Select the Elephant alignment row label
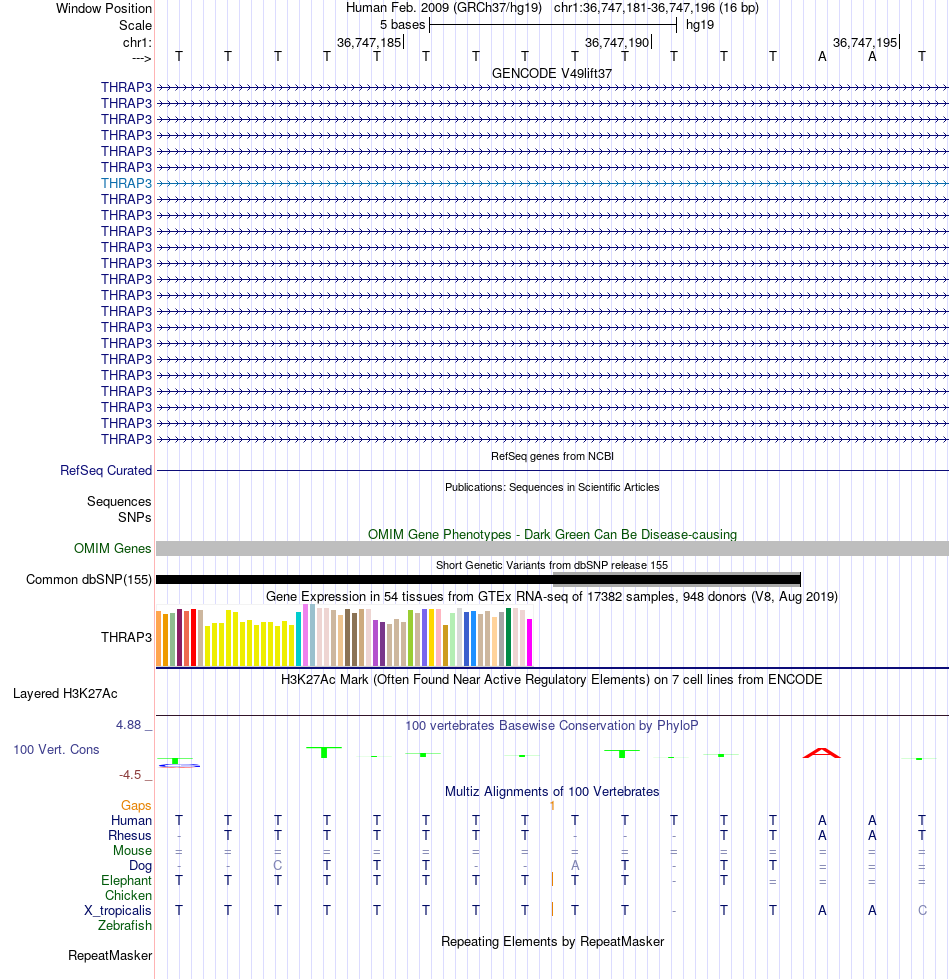The width and height of the screenshot is (950, 979). (126, 880)
